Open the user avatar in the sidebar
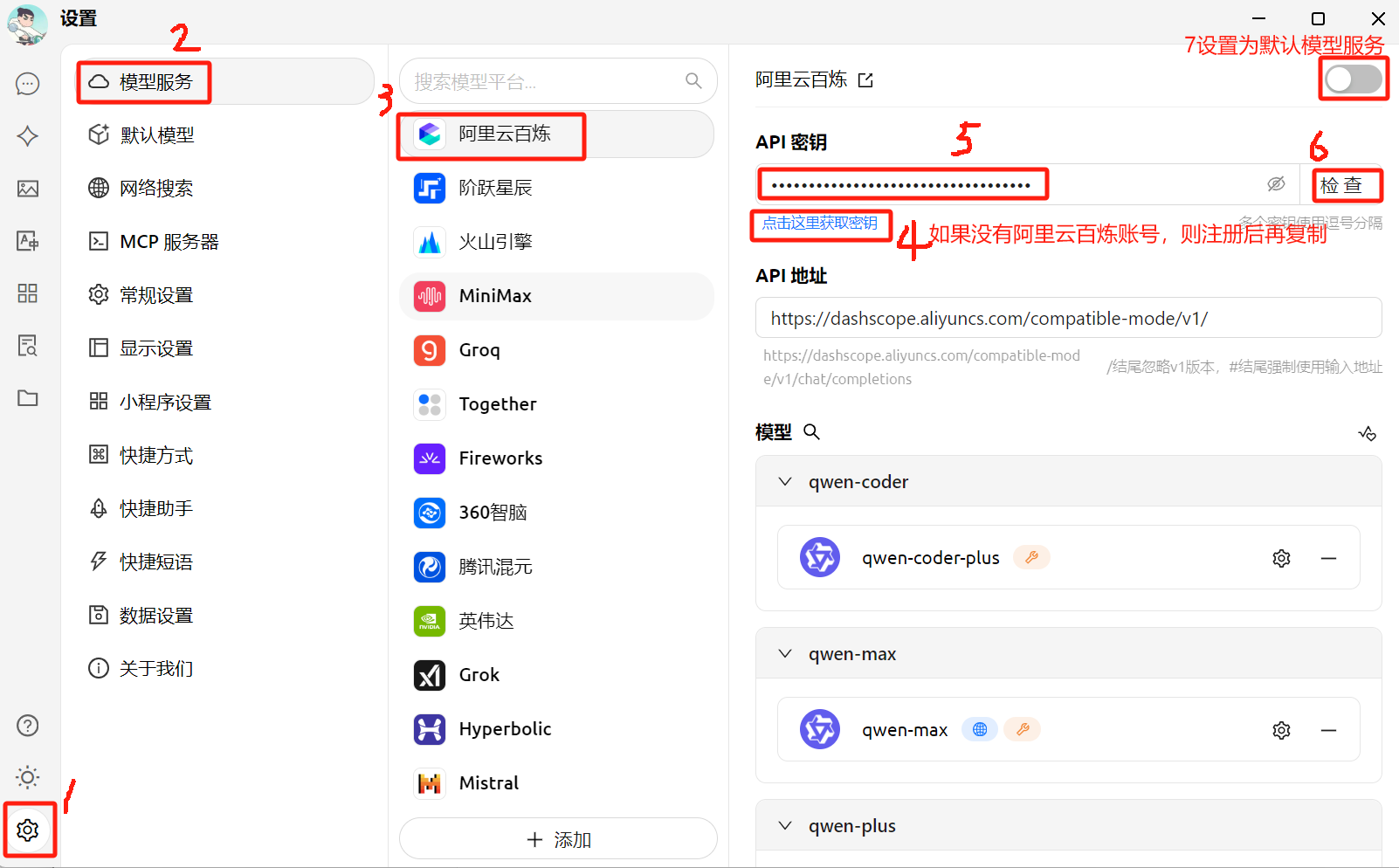1399x868 pixels. point(27,24)
